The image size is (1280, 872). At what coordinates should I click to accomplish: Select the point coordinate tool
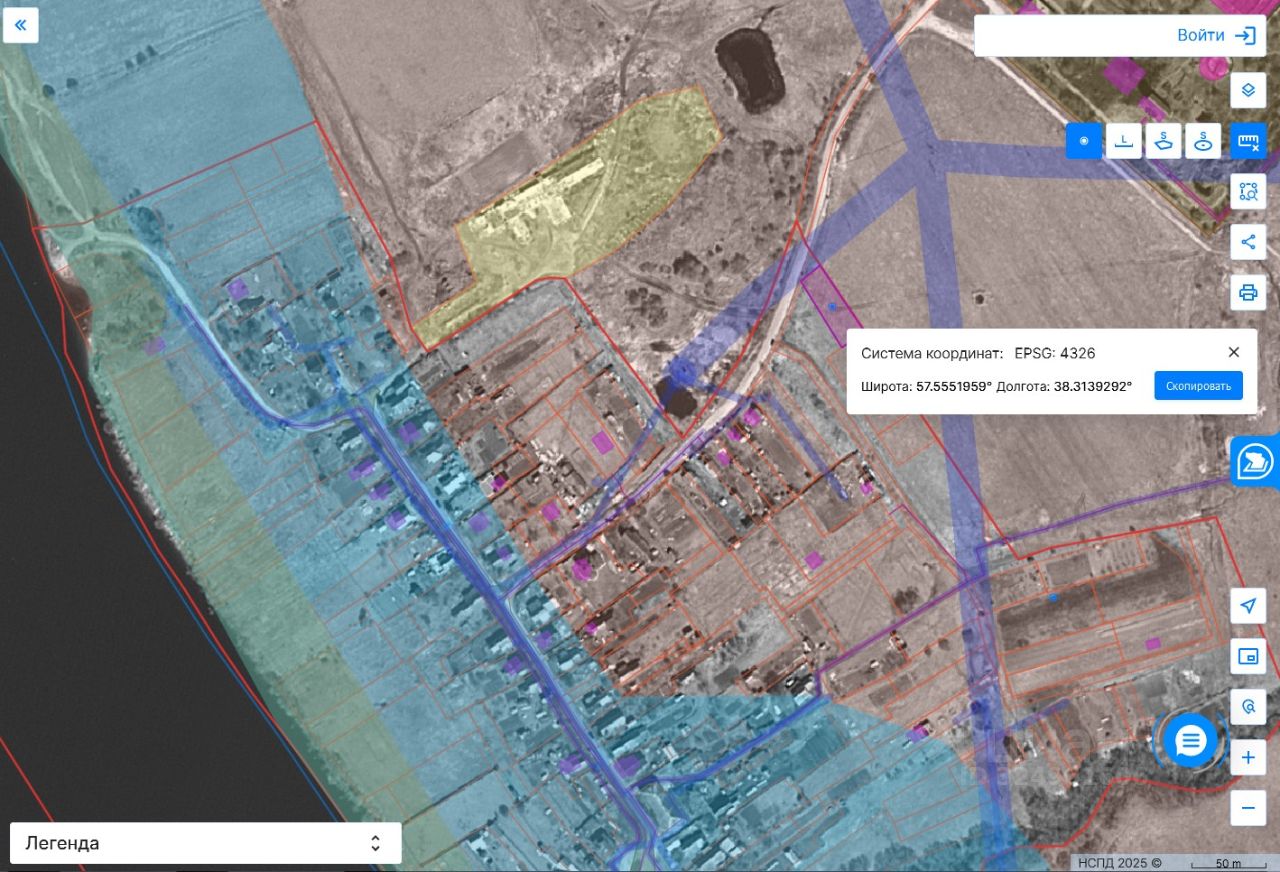(x=1084, y=141)
